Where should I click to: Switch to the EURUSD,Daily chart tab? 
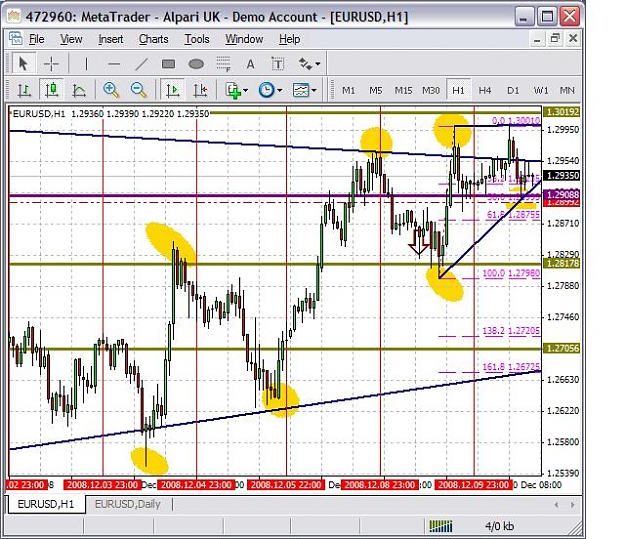(x=128, y=504)
